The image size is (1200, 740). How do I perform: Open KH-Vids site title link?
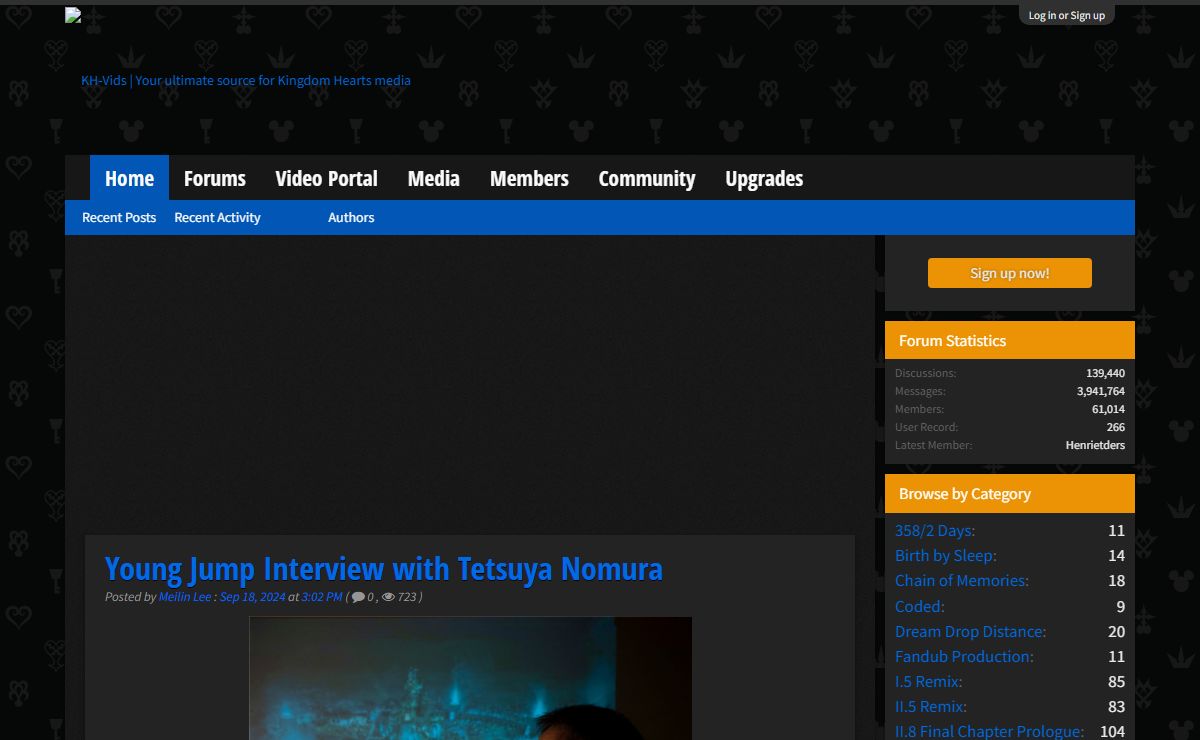(246, 80)
